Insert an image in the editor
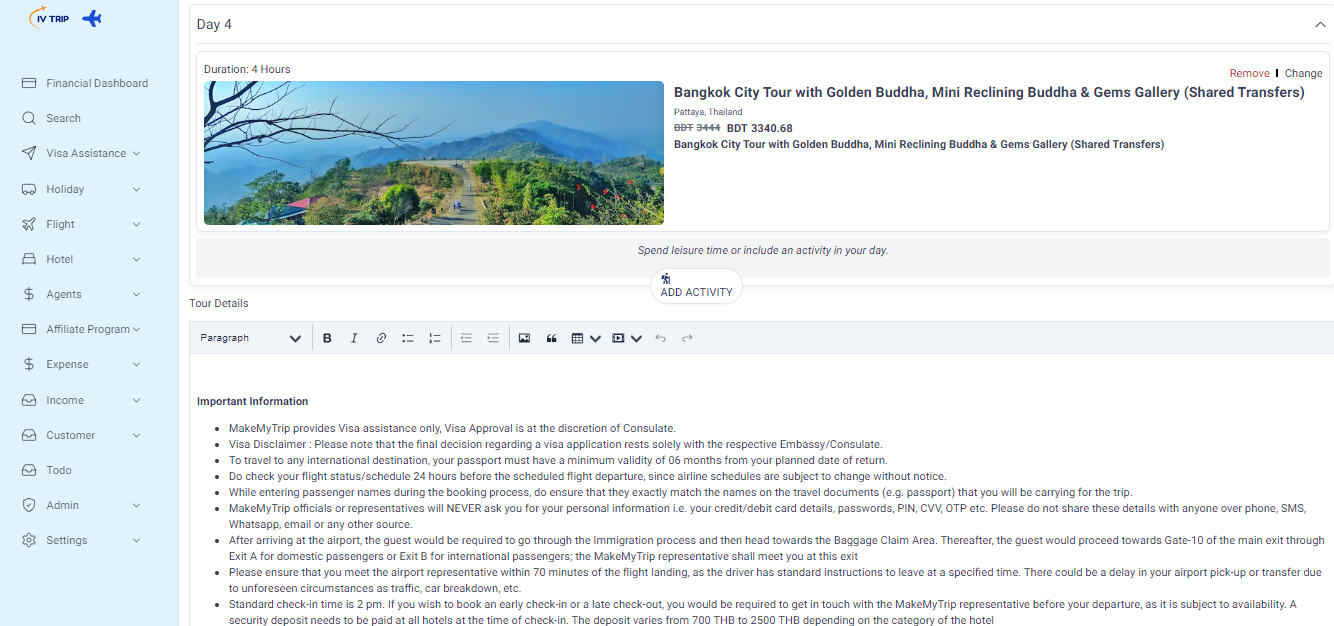The width and height of the screenshot is (1334, 626). click(x=524, y=338)
